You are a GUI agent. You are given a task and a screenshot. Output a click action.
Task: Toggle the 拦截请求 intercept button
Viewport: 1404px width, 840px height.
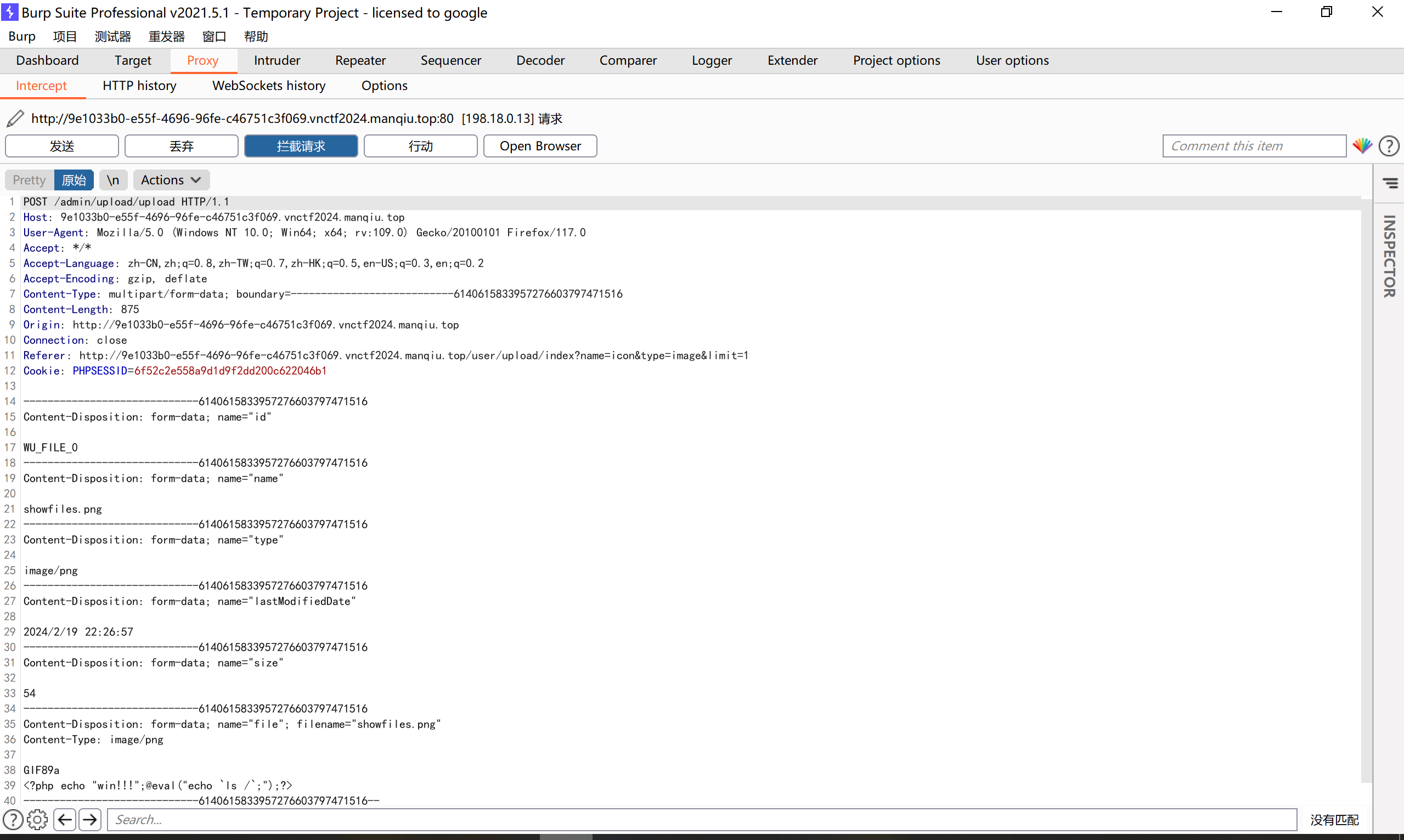tap(301, 146)
